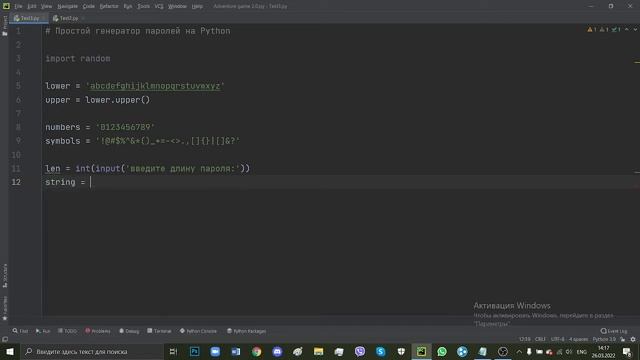Viewport: 640px width, 360px height.
Task: Open Windows Security shield on the taskbar
Action: [x=401, y=351]
